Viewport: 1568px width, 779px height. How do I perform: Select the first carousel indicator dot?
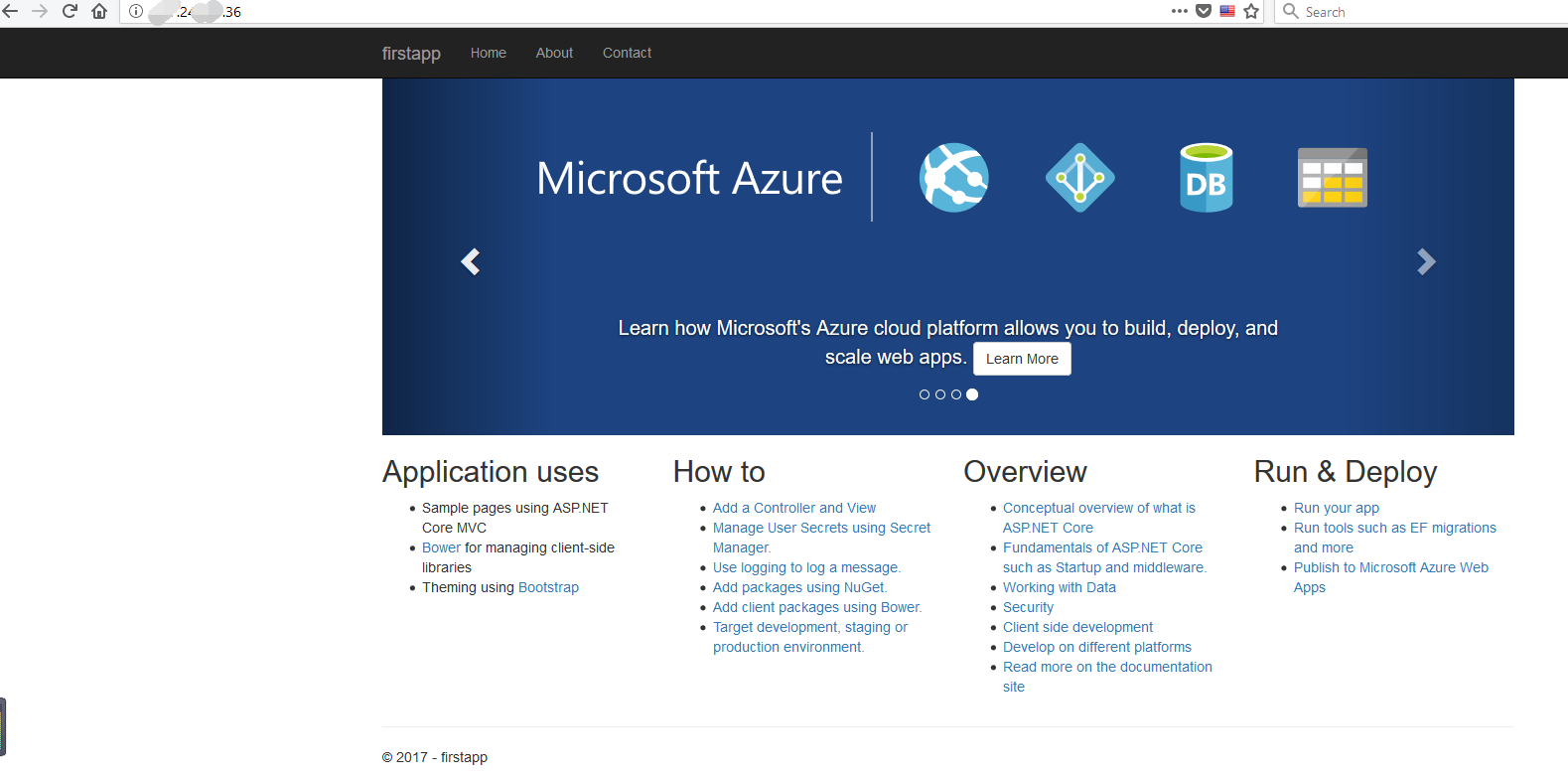tap(925, 394)
